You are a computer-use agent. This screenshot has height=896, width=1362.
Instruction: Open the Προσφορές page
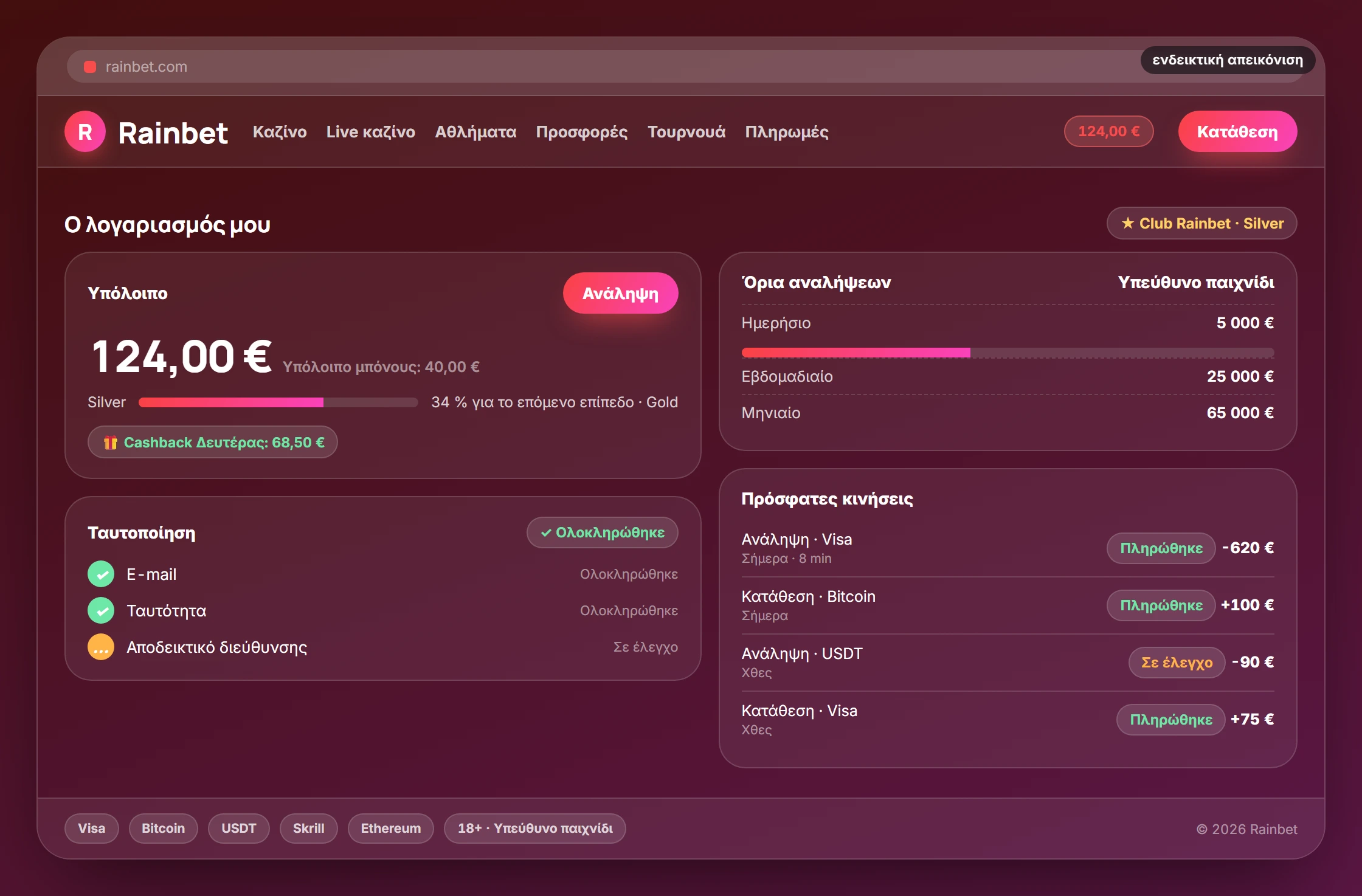pyautogui.click(x=582, y=132)
